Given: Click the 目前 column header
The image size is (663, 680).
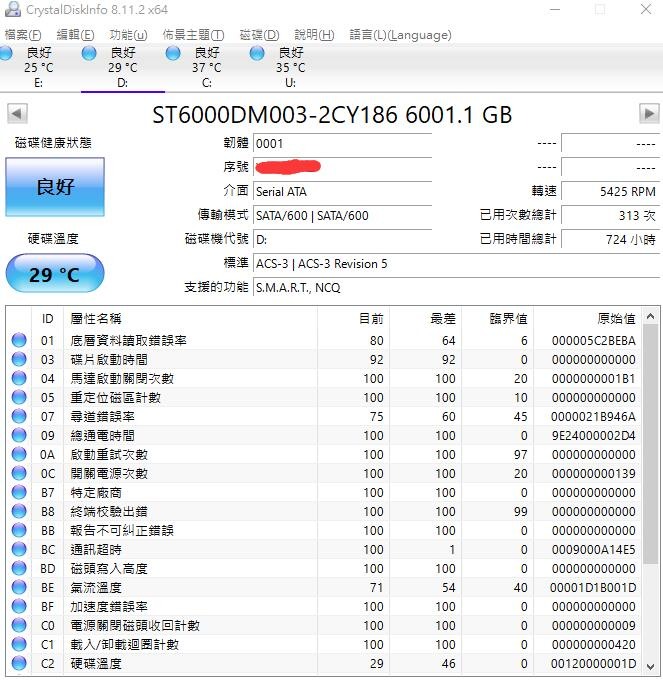Looking at the screenshot, I should (x=353, y=319).
